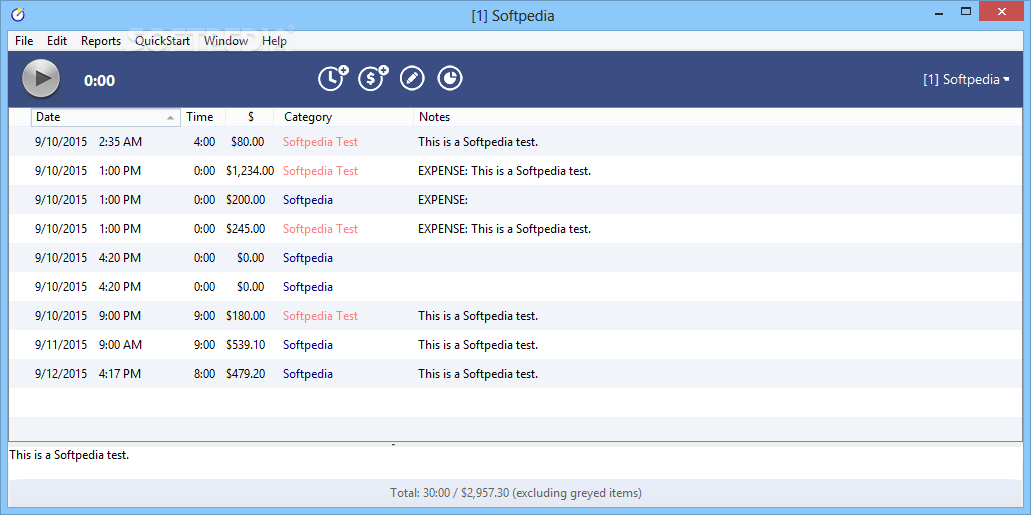
Task: Sort by the Date column header
Action: [106, 117]
